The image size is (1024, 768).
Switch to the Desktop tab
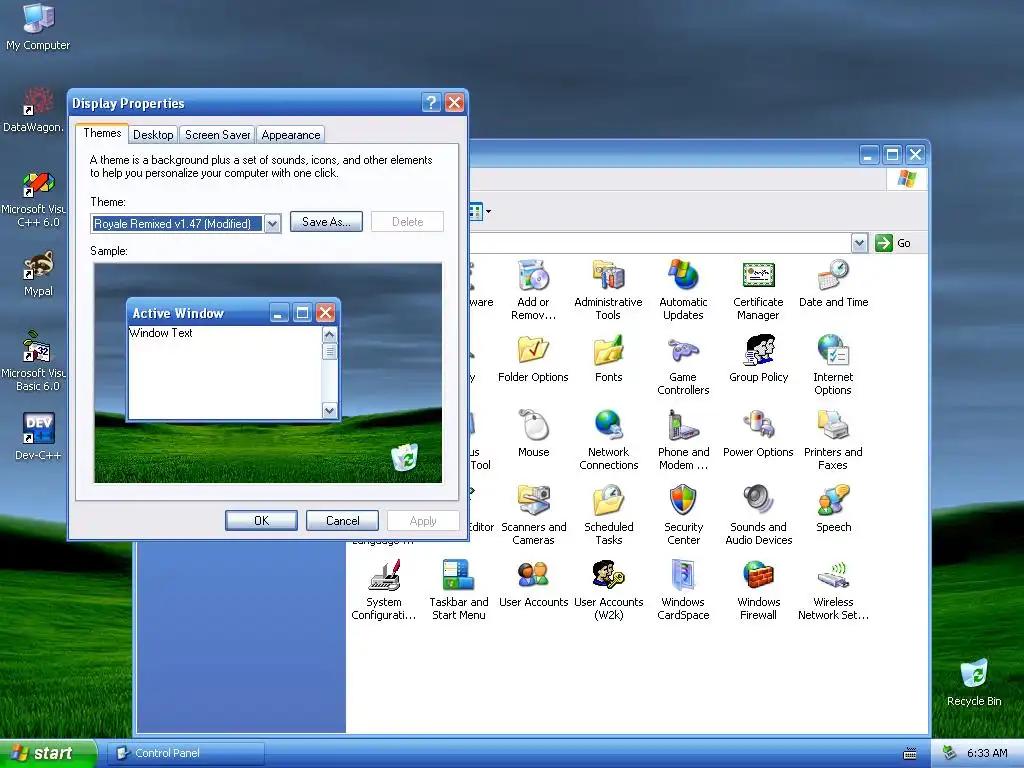153,135
